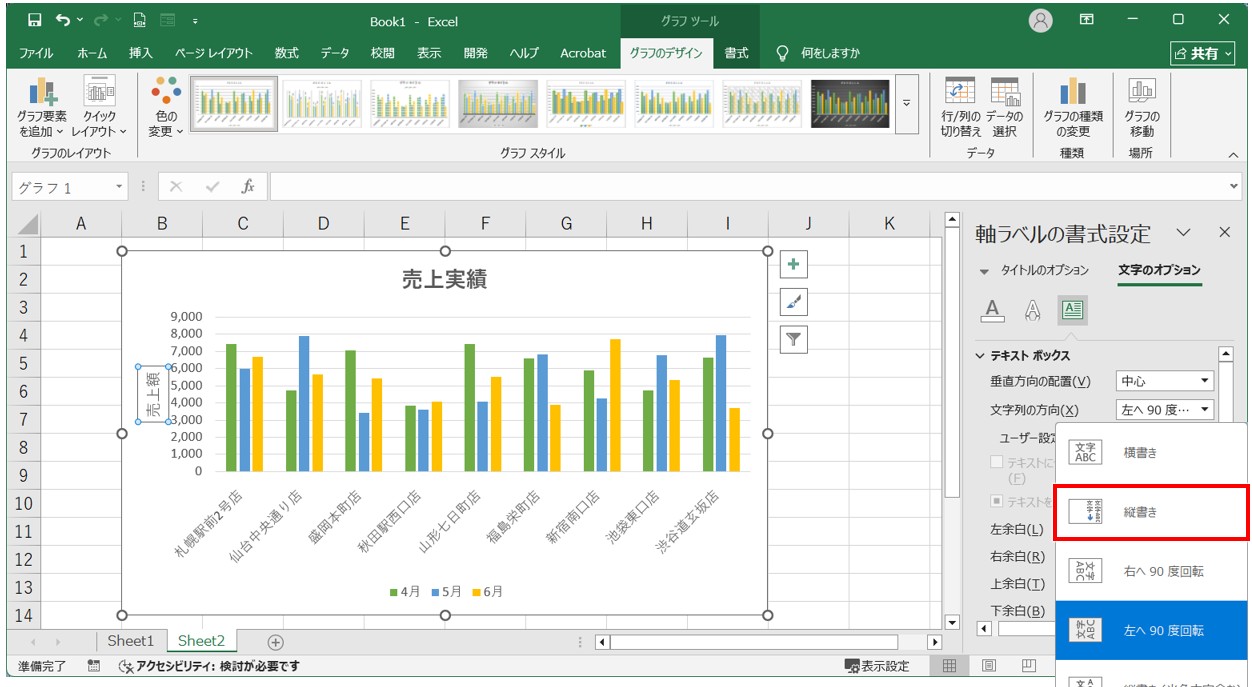Image resolution: width=1252 pixels, height=687 pixels.
Task: Open 垂直方向の配置 dropdown showing 中心
Action: (x=1165, y=381)
